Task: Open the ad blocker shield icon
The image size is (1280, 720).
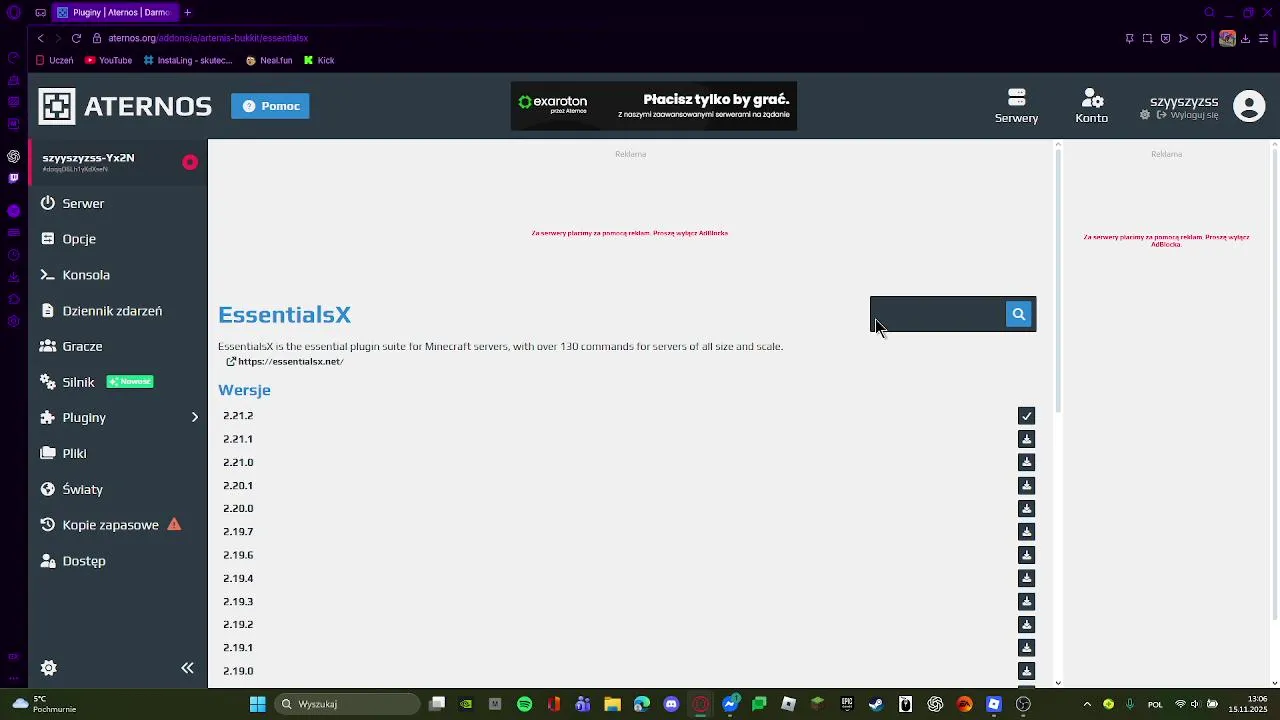Action: tap(1165, 38)
